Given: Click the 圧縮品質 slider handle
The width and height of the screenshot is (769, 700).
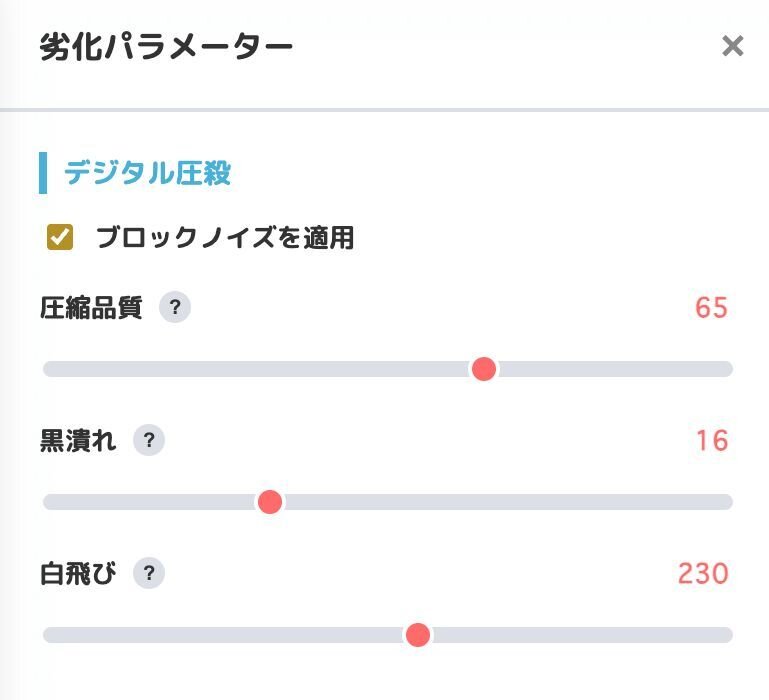Looking at the screenshot, I should tap(484, 369).
